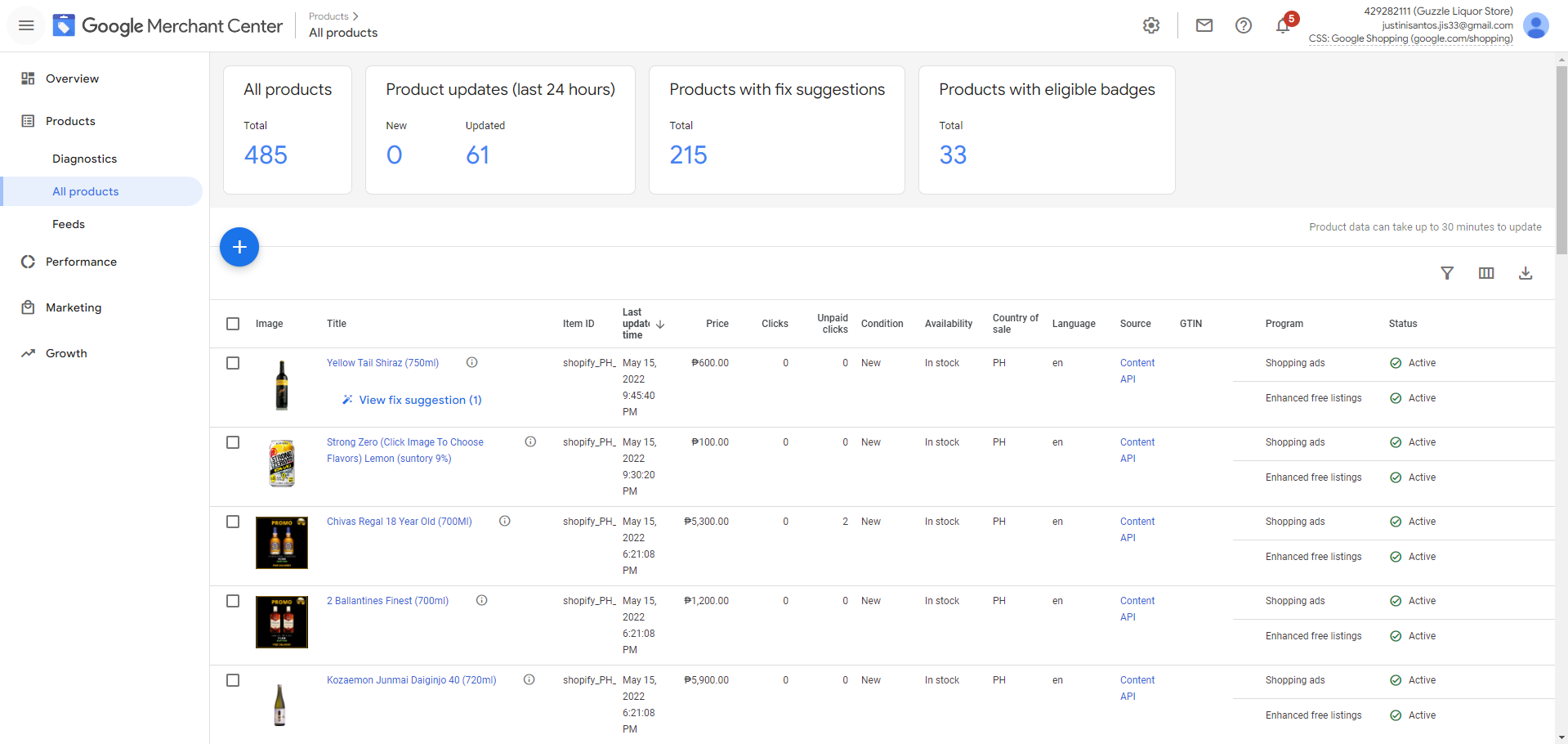This screenshot has width=1568, height=744.
Task: Open the filter funnel icon
Action: [x=1446, y=273]
